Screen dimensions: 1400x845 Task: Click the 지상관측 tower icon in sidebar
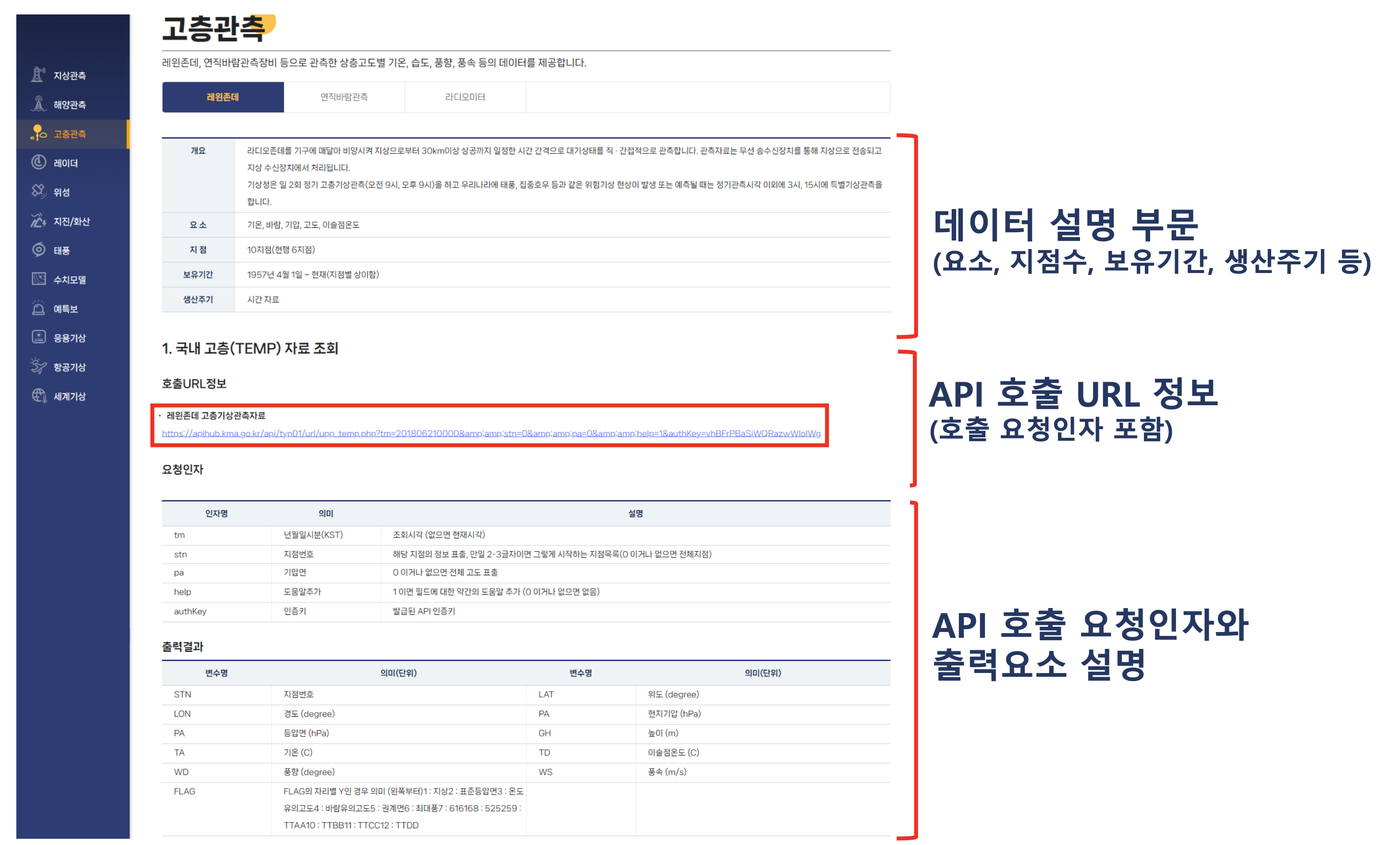(x=38, y=75)
